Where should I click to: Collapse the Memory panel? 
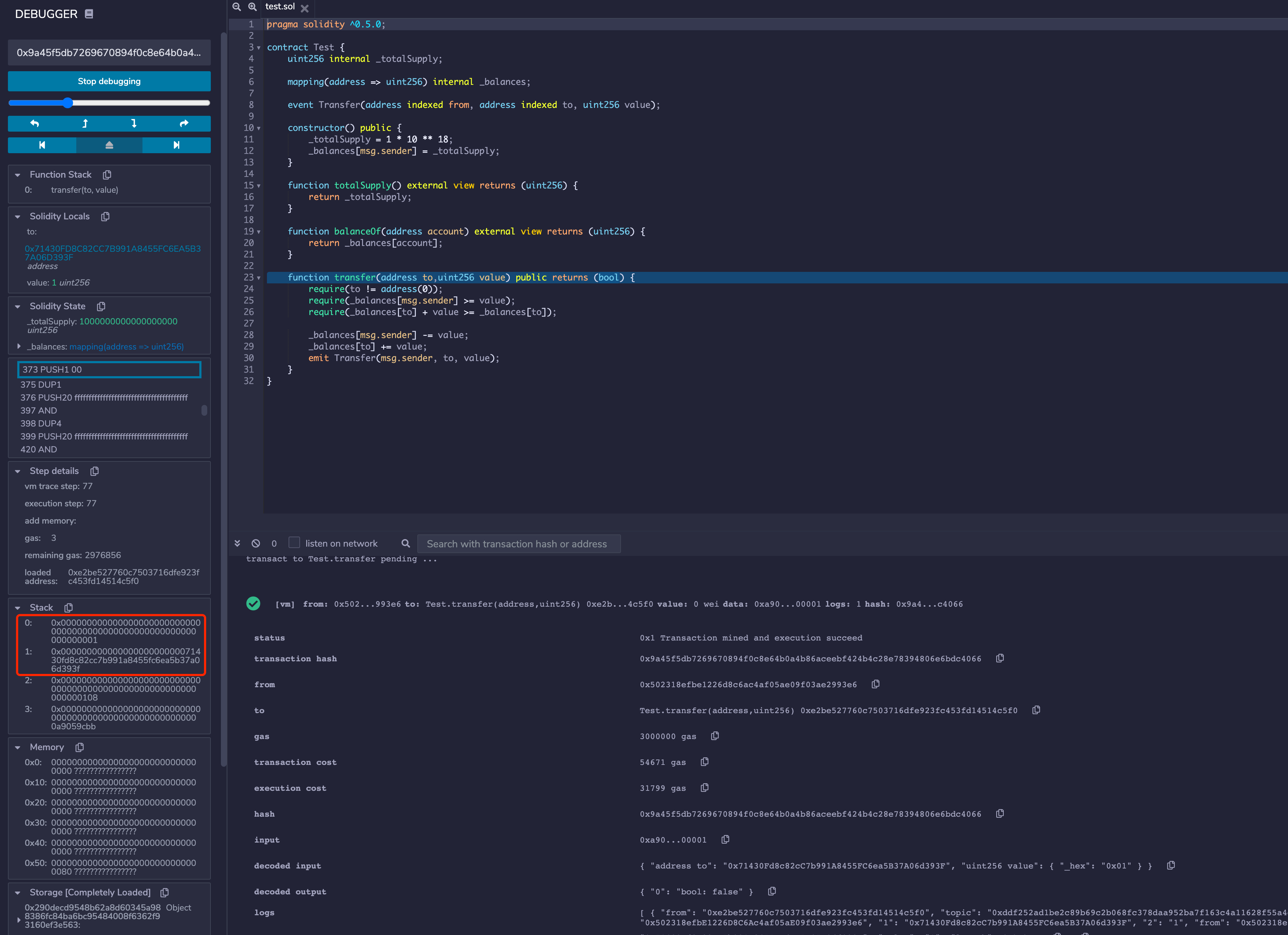pyautogui.click(x=18, y=748)
